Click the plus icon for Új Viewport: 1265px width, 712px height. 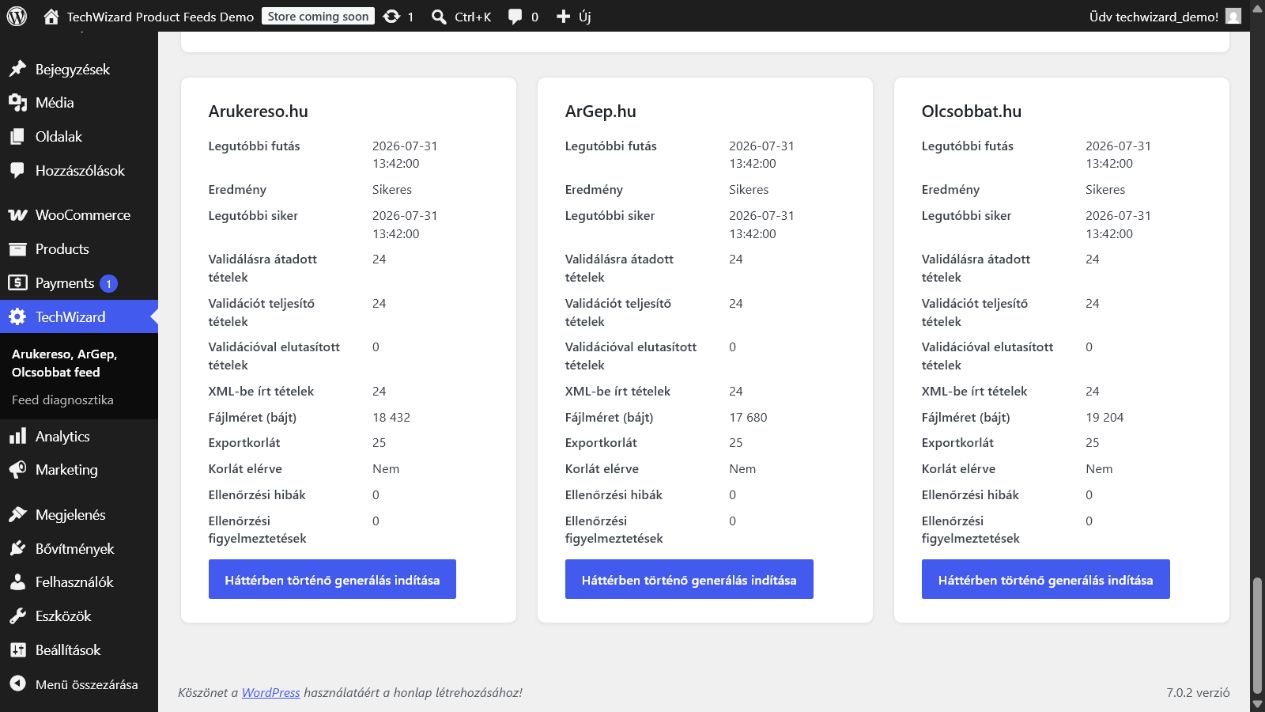pyautogui.click(x=563, y=16)
